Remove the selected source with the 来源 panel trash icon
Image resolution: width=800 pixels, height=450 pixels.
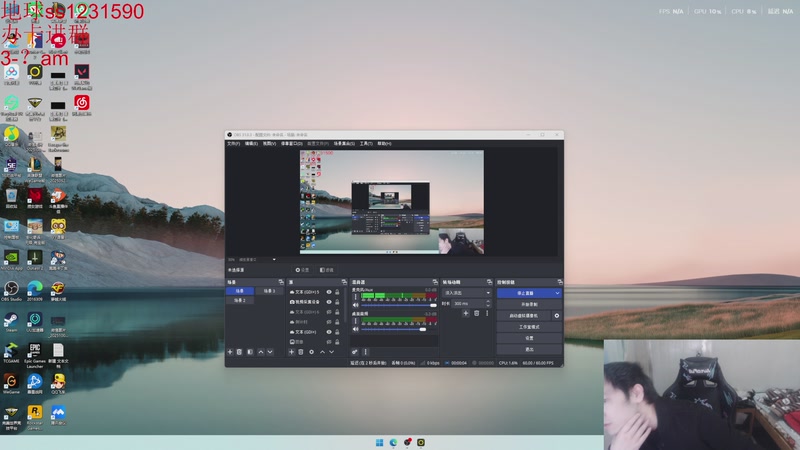coord(301,352)
